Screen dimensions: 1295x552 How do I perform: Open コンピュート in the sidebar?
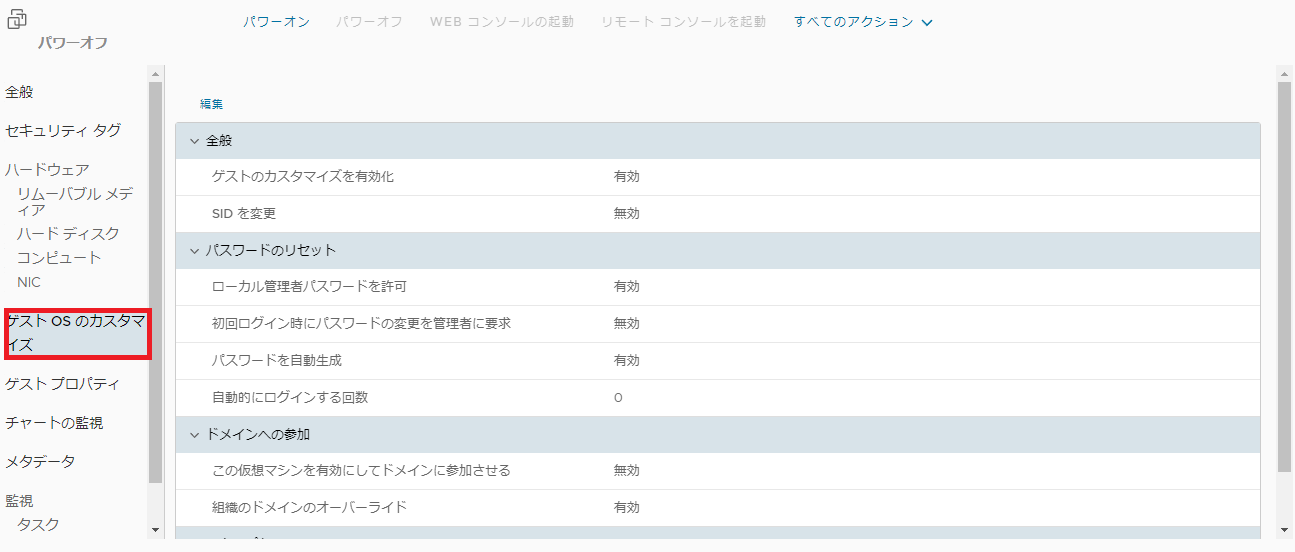(59, 257)
